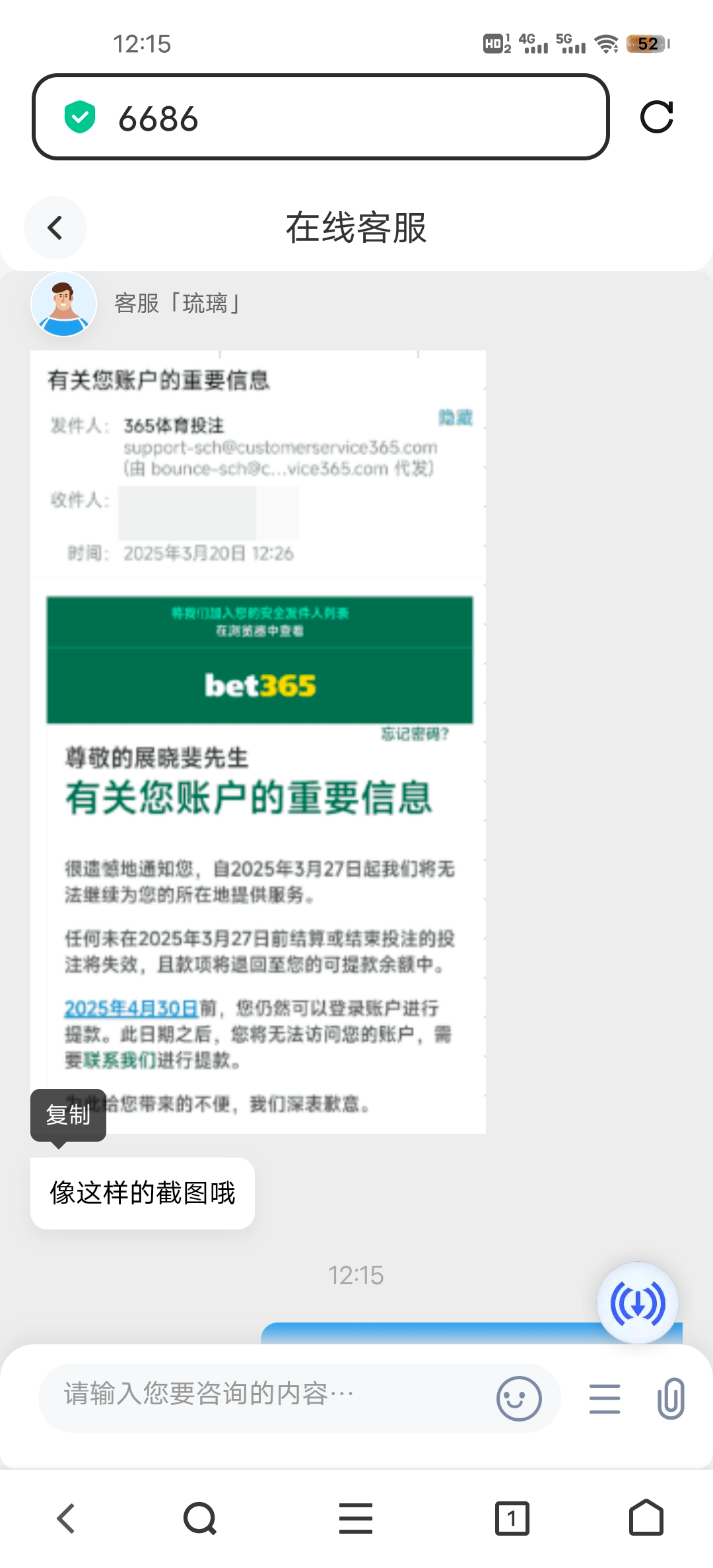Image resolution: width=713 pixels, height=1568 pixels.
Task: Show open tabs counter
Action: (x=512, y=1519)
